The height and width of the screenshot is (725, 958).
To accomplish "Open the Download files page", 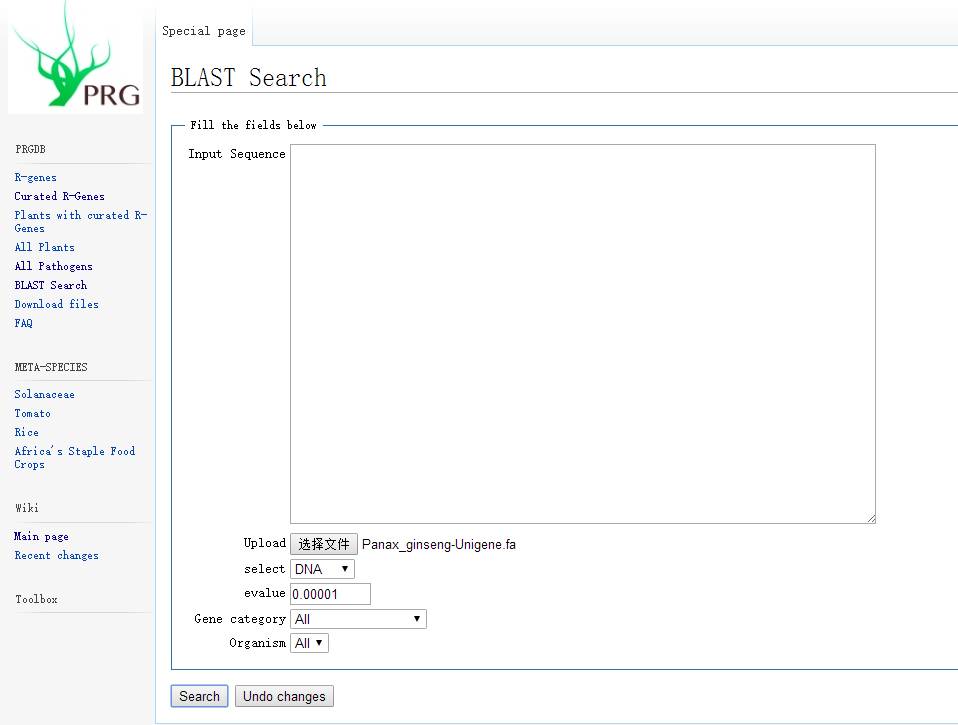I will (56, 304).
